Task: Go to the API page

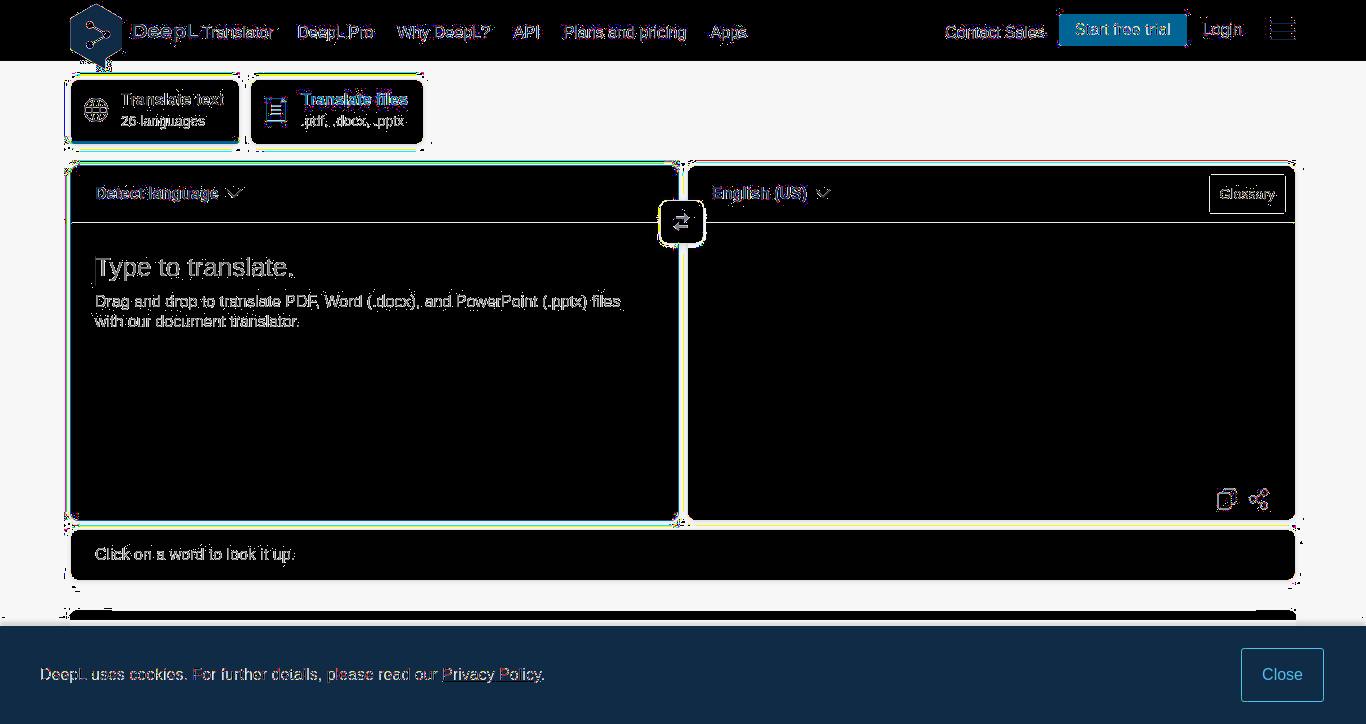Action: tap(527, 32)
